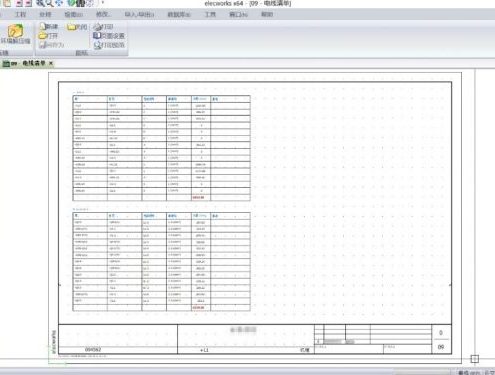
Task: Open 页面设置 page setup
Action: (97, 35)
